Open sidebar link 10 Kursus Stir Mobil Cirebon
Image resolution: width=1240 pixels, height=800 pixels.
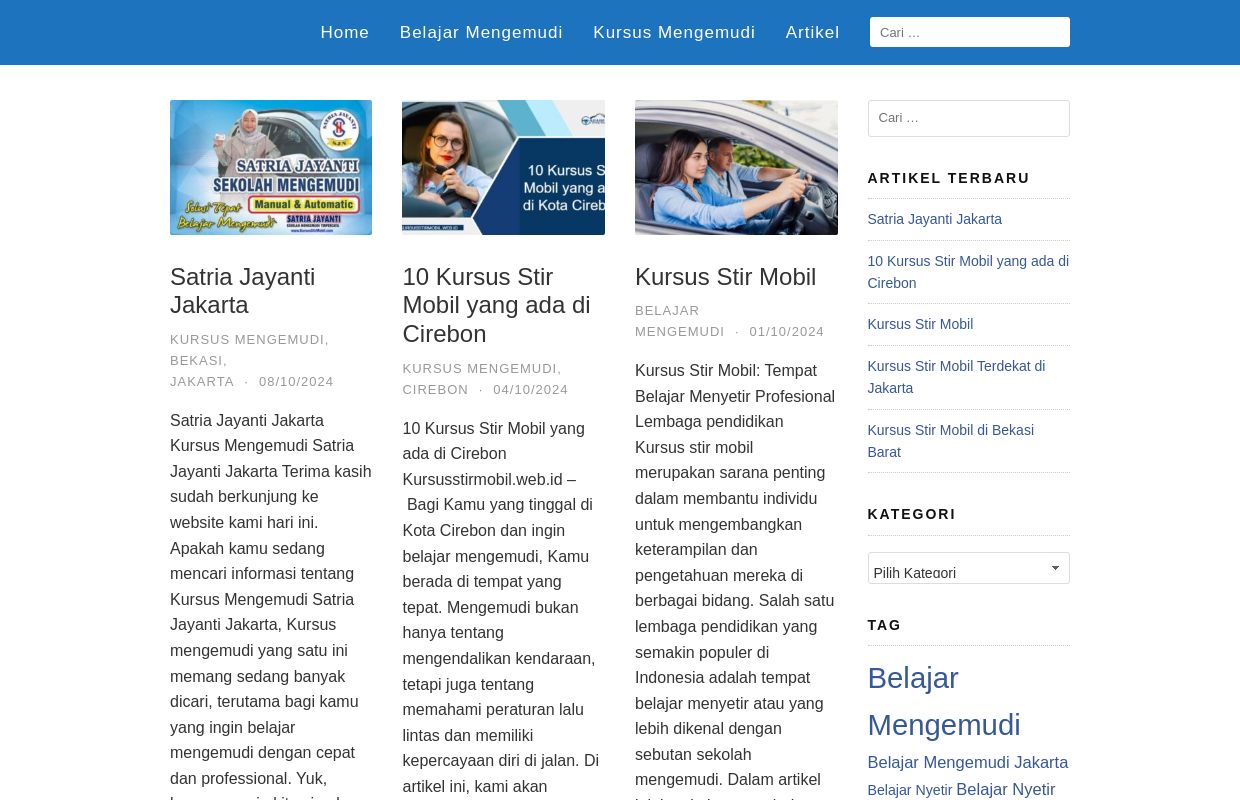tap(968, 272)
